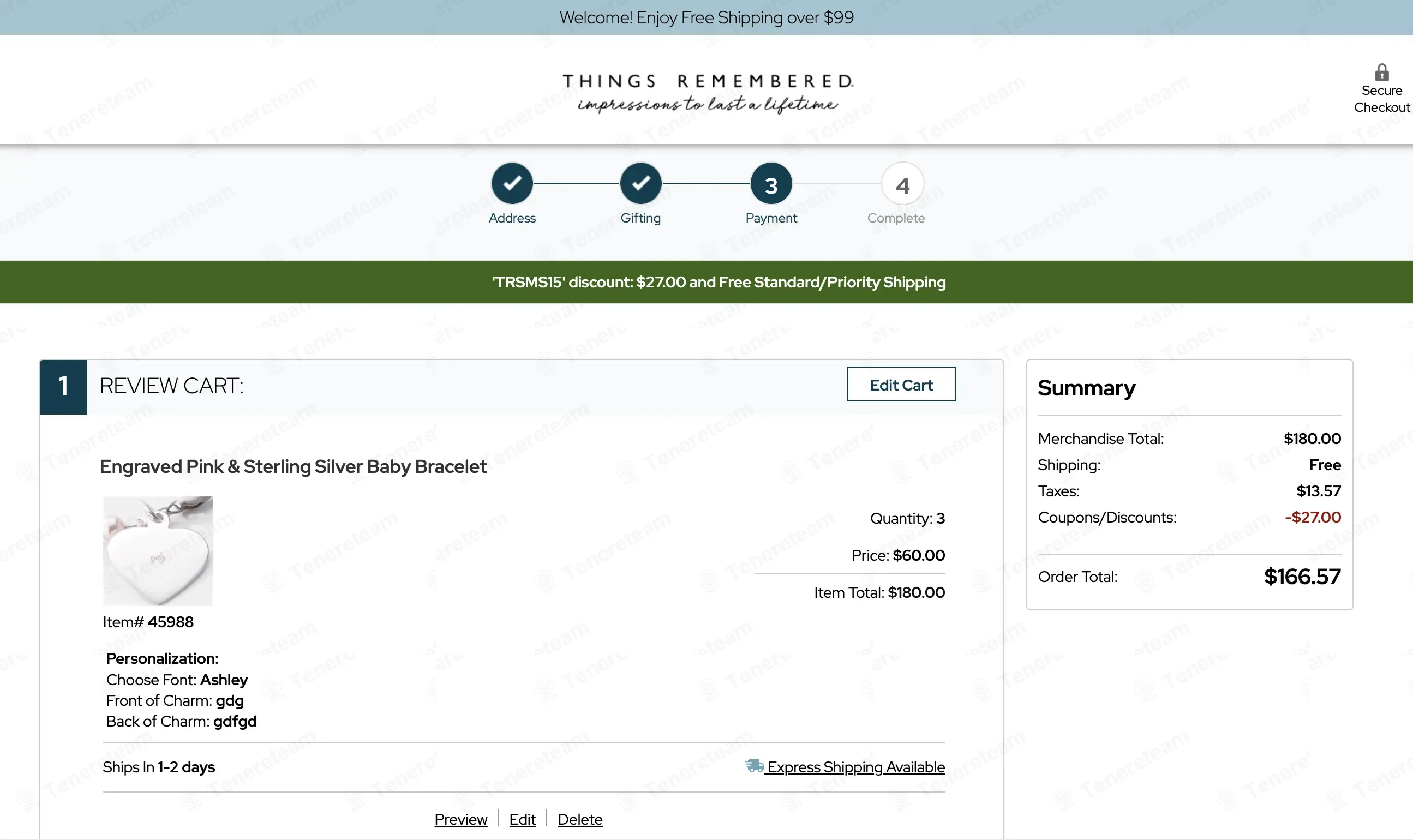Viewport: 1413px width, 840px height.
Task: Click the step 1 number box
Action: click(x=63, y=387)
